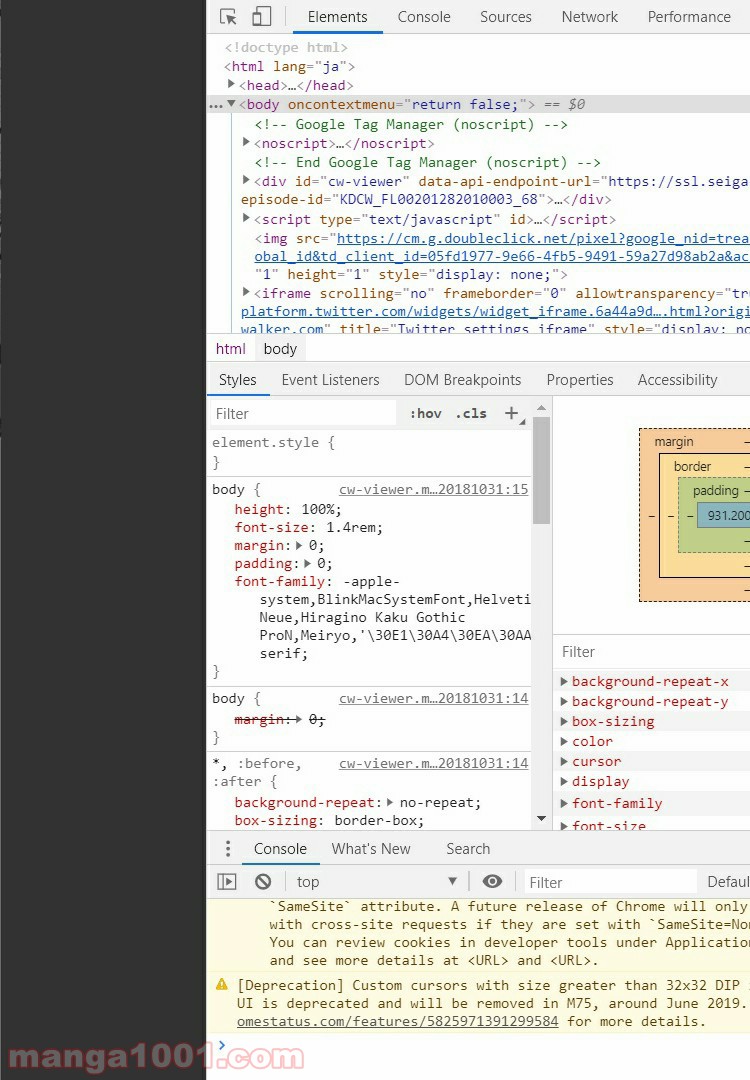750x1080 pixels.
Task: Expand the head element node
Action: [x=231, y=84]
